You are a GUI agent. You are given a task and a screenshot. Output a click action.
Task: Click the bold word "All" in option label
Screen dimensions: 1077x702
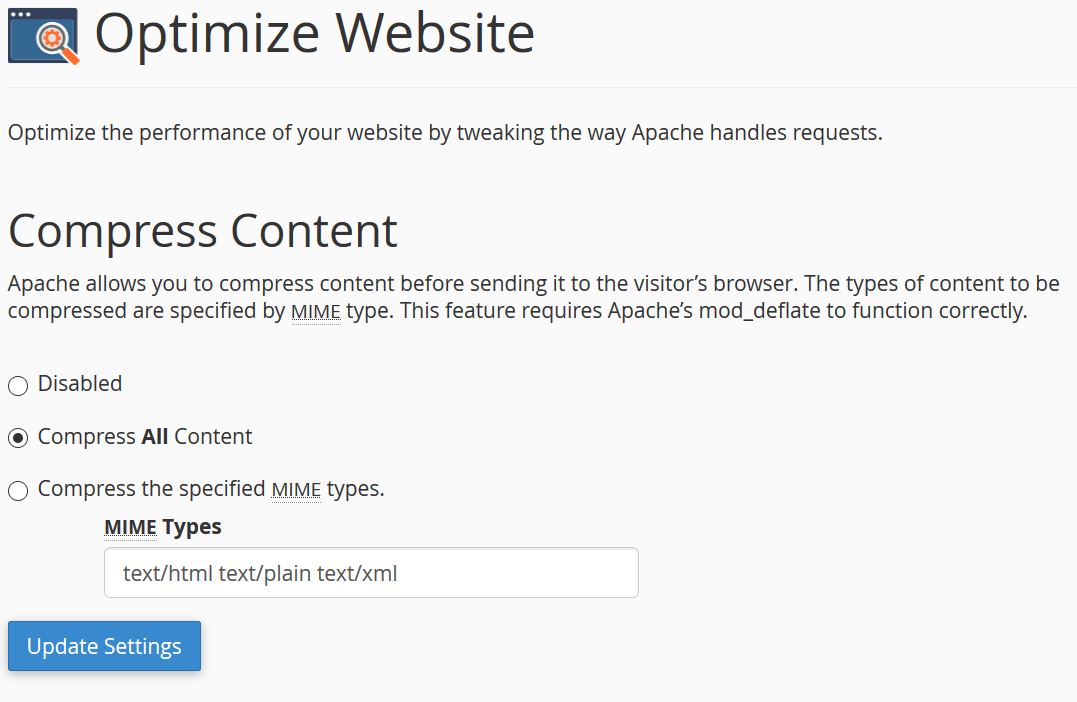[x=155, y=437]
